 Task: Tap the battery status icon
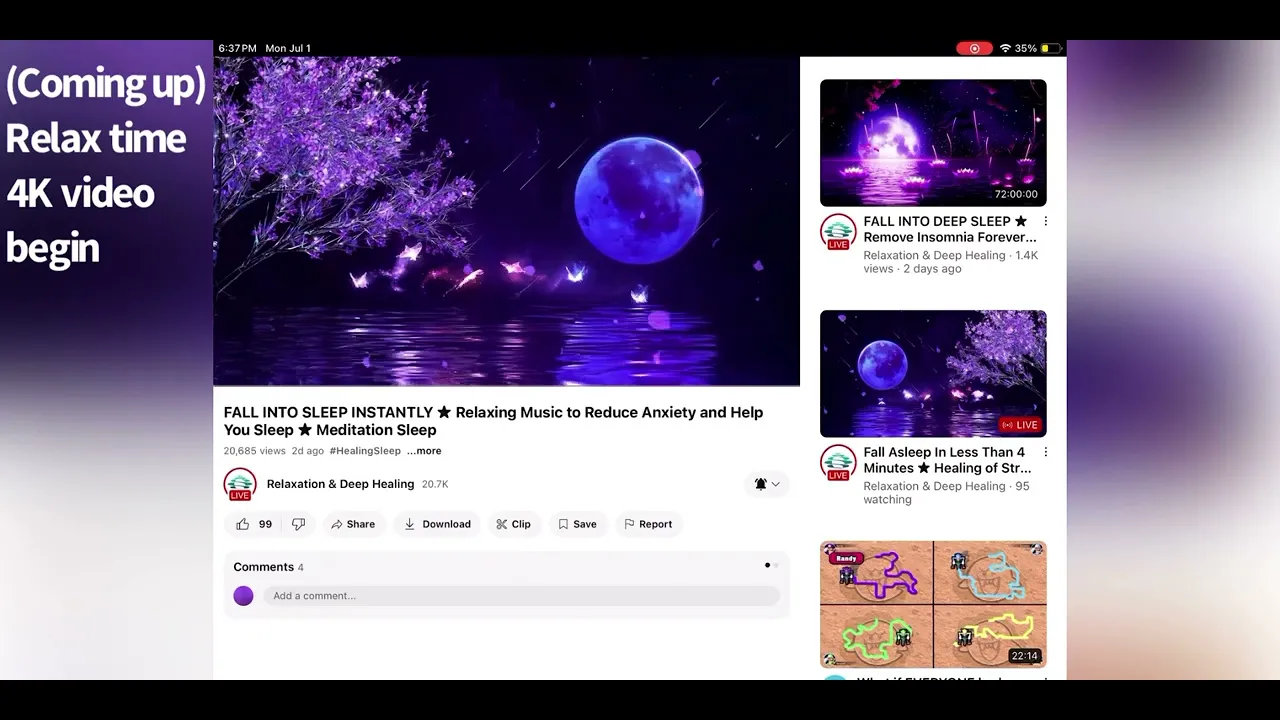[1051, 48]
